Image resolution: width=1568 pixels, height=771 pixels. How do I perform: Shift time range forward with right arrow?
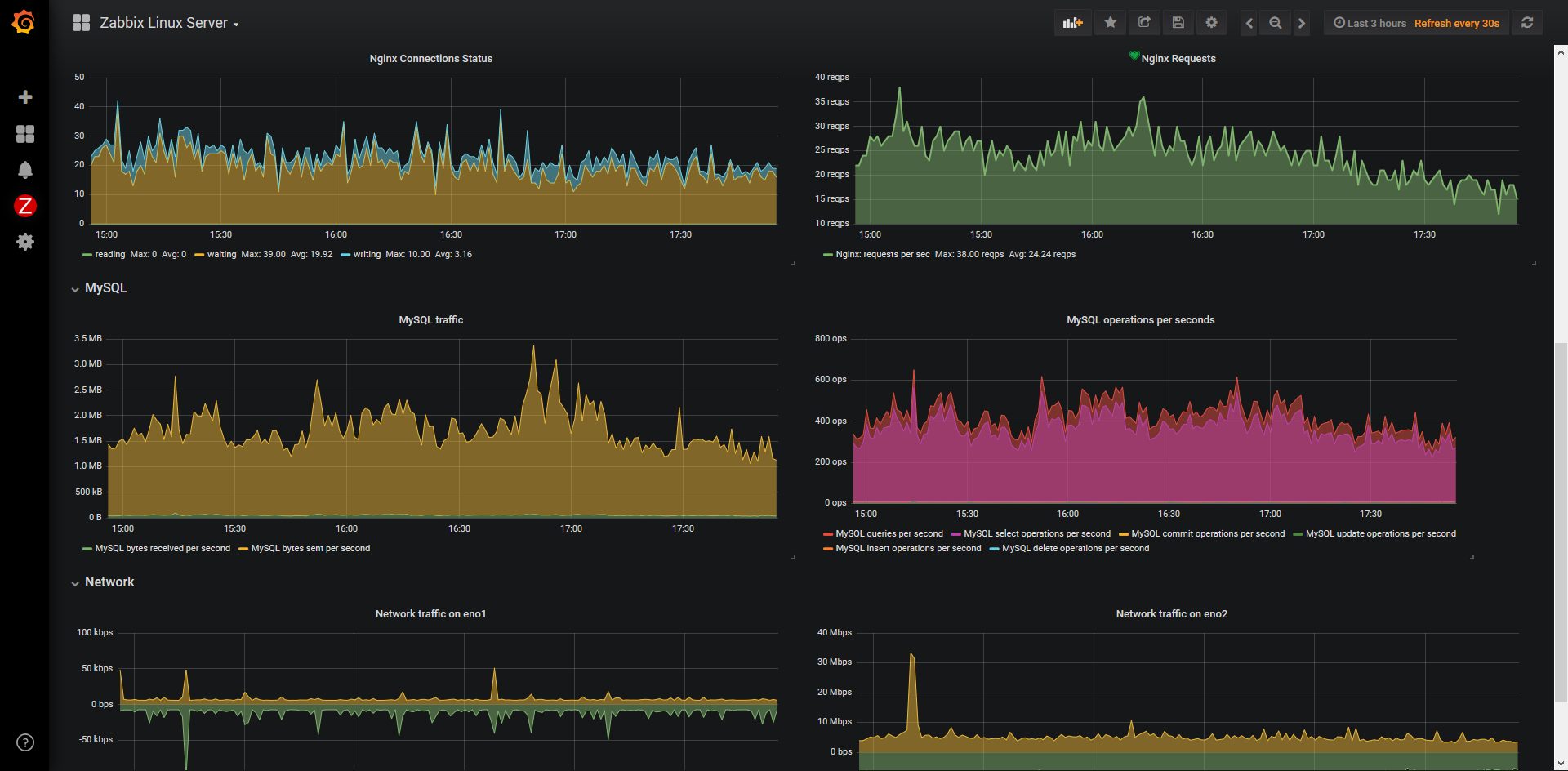pos(1302,23)
